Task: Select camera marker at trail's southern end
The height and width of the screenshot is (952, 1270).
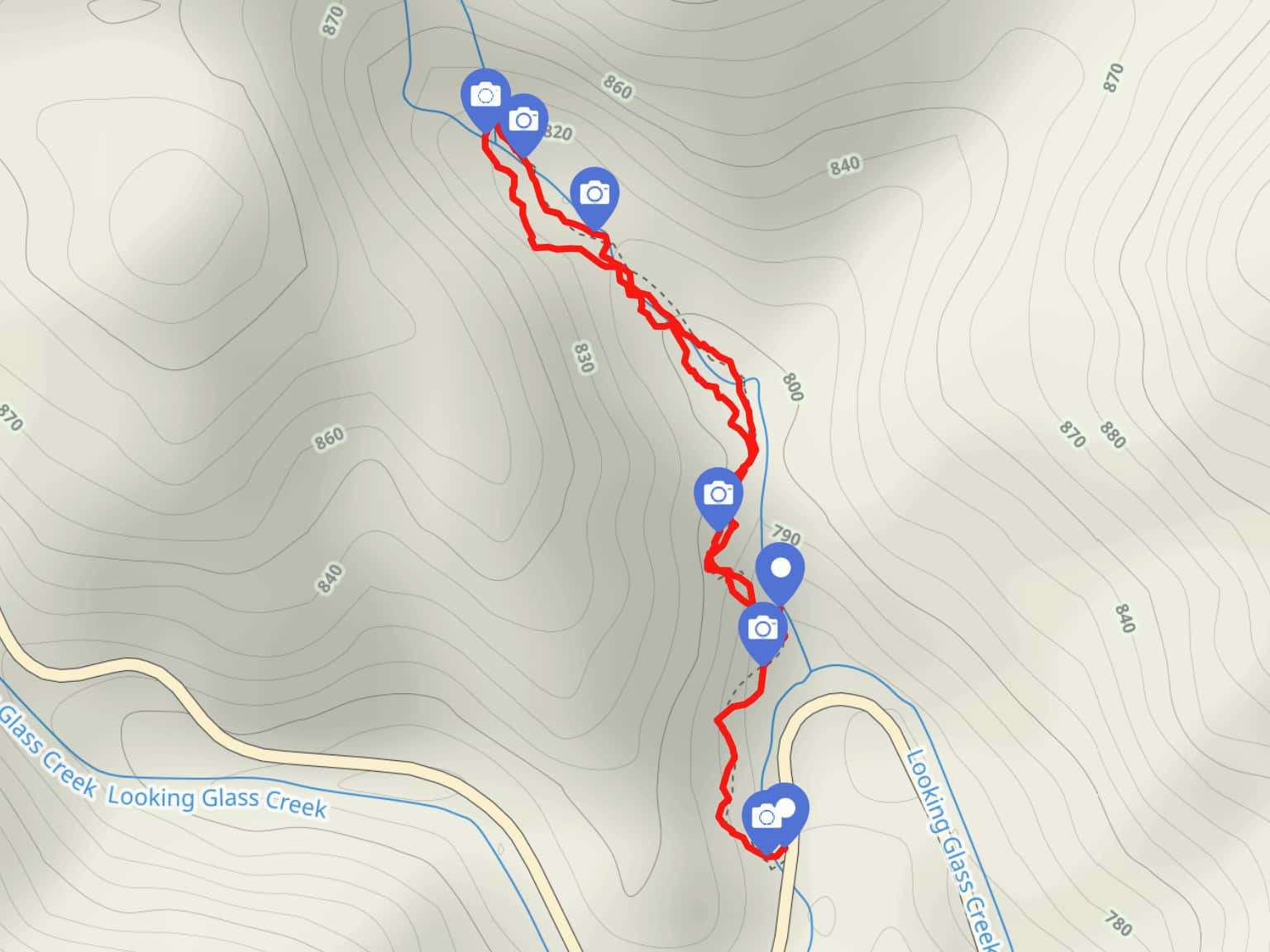Action: click(765, 819)
